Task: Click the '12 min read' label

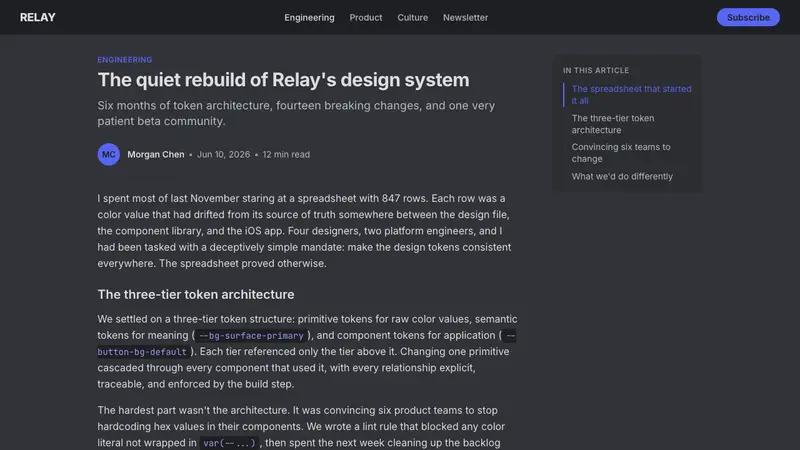Action: point(286,154)
